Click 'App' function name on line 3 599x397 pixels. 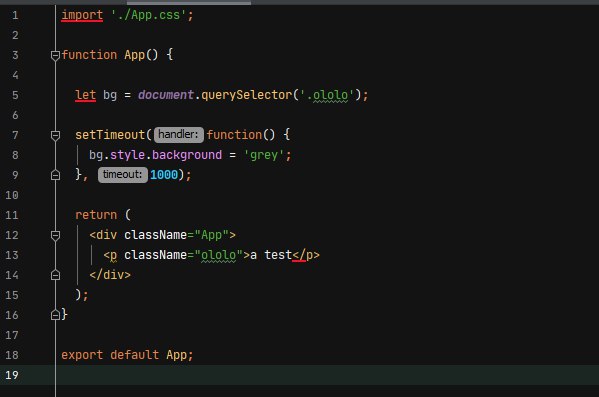[134, 55]
